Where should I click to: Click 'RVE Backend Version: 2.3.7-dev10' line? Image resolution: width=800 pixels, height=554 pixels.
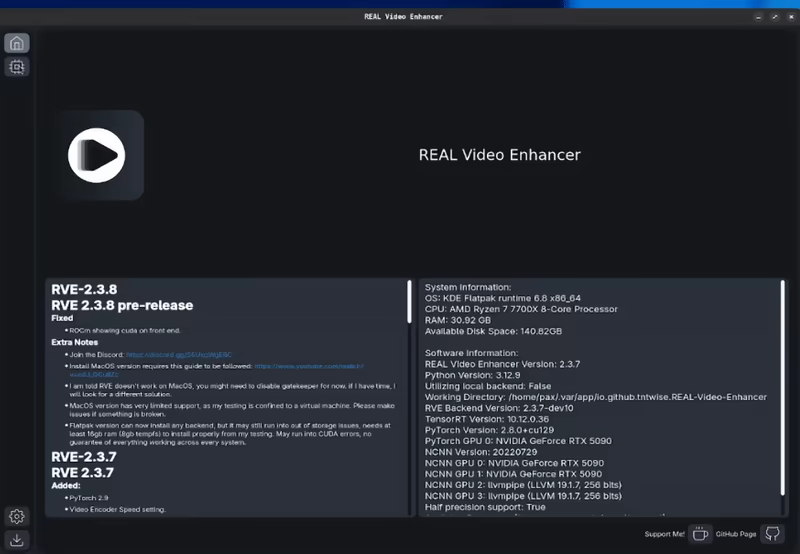(x=499, y=408)
